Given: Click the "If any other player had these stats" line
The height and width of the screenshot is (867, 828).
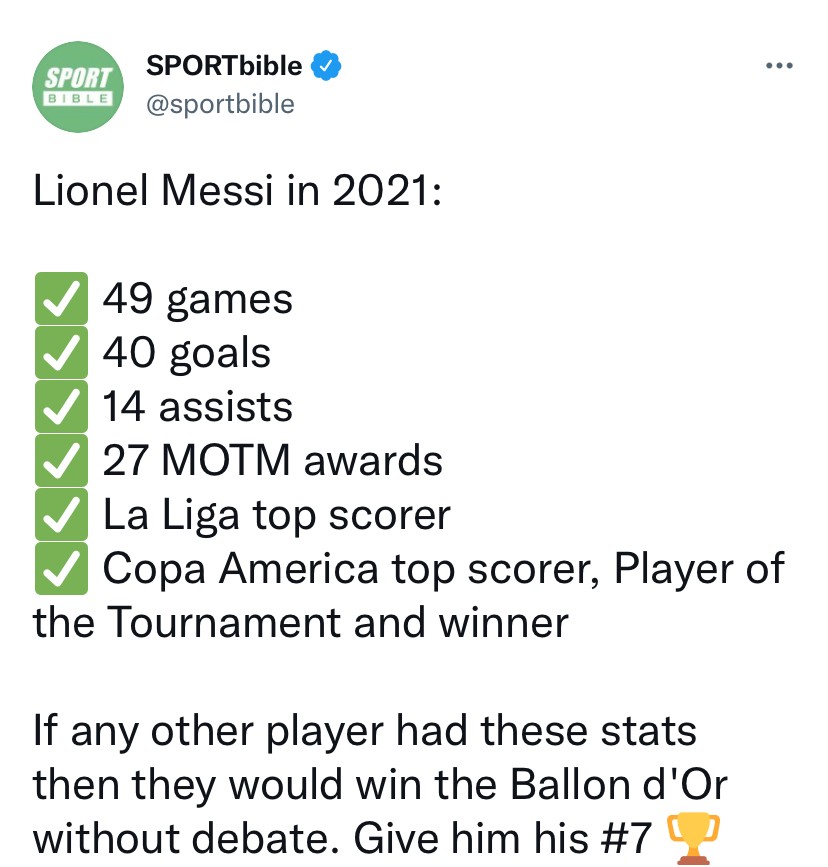Looking at the screenshot, I should [x=365, y=731].
